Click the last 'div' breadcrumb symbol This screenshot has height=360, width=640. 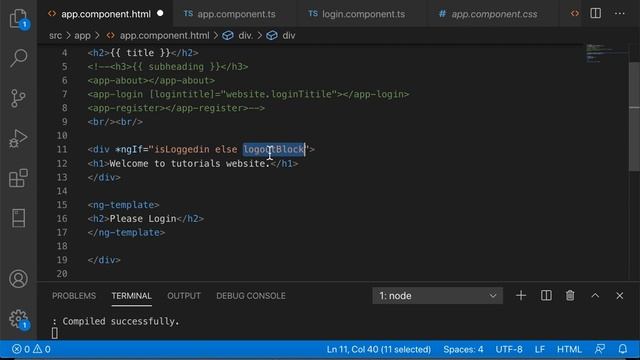pos(289,36)
